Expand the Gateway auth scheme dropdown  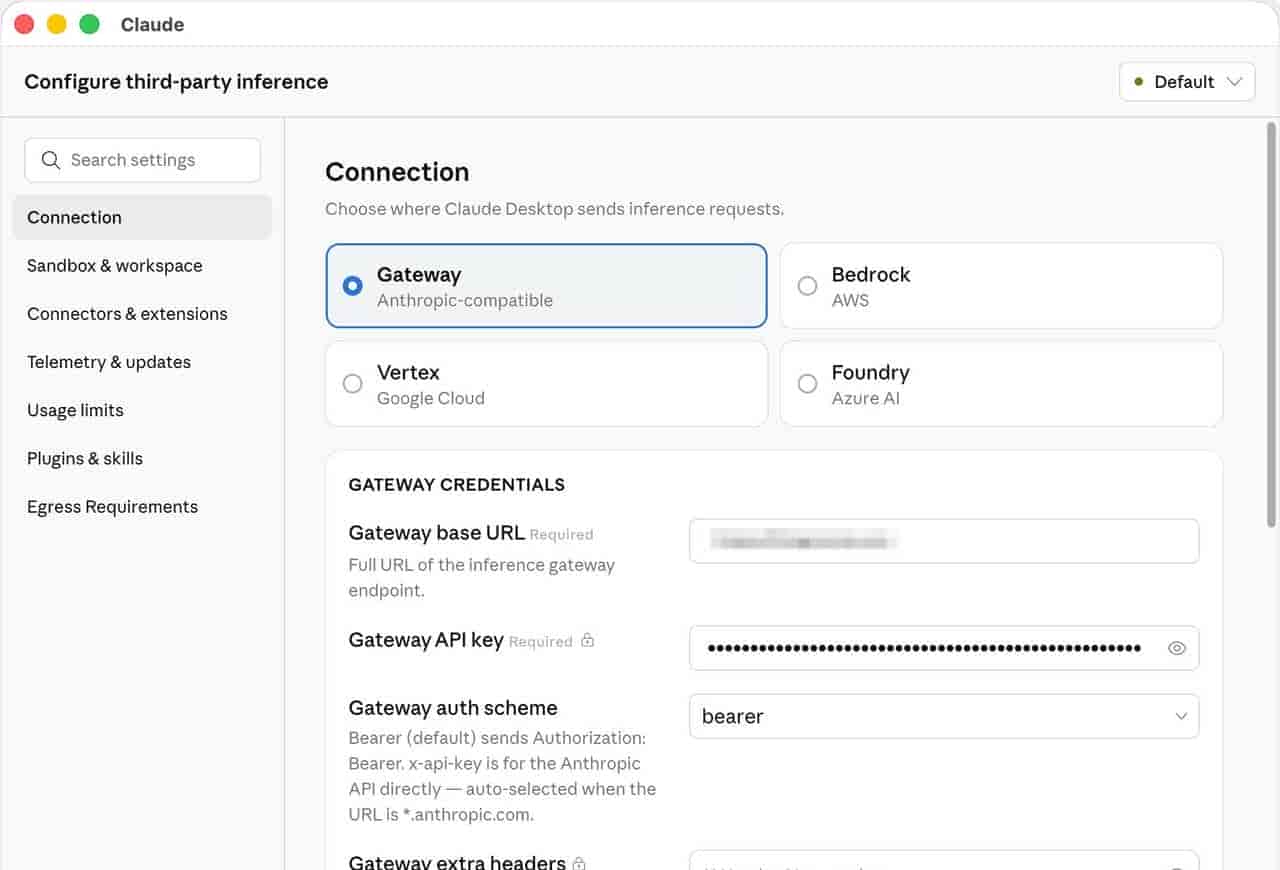(x=944, y=716)
